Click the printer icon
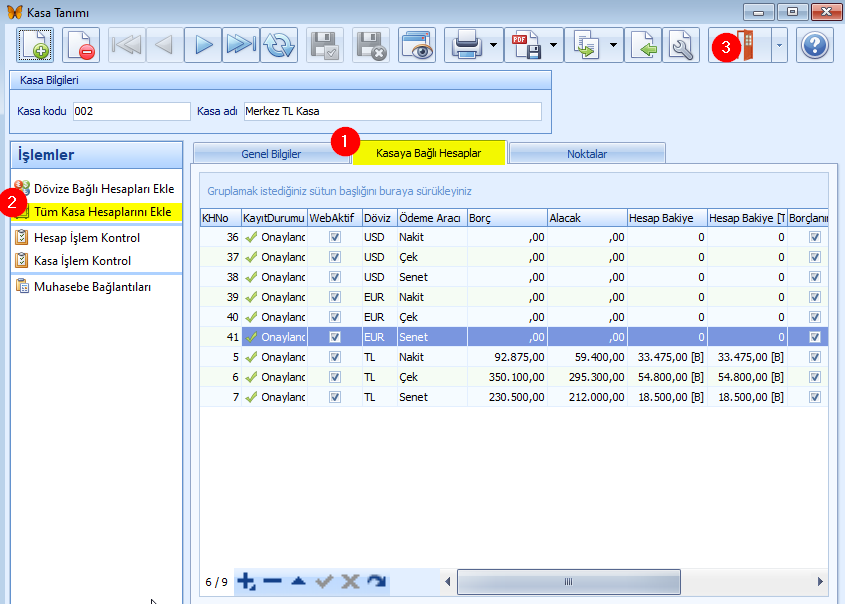845x604 pixels. coord(466,45)
